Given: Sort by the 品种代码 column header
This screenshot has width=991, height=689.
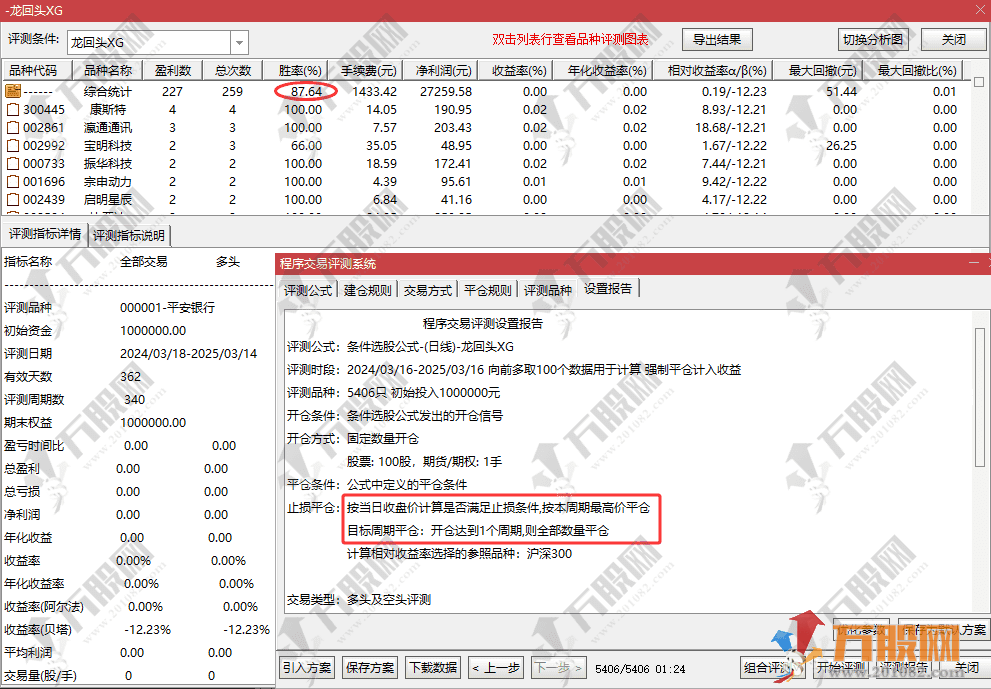Looking at the screenshot, I should pyautogui.click(x=37, y=70).
